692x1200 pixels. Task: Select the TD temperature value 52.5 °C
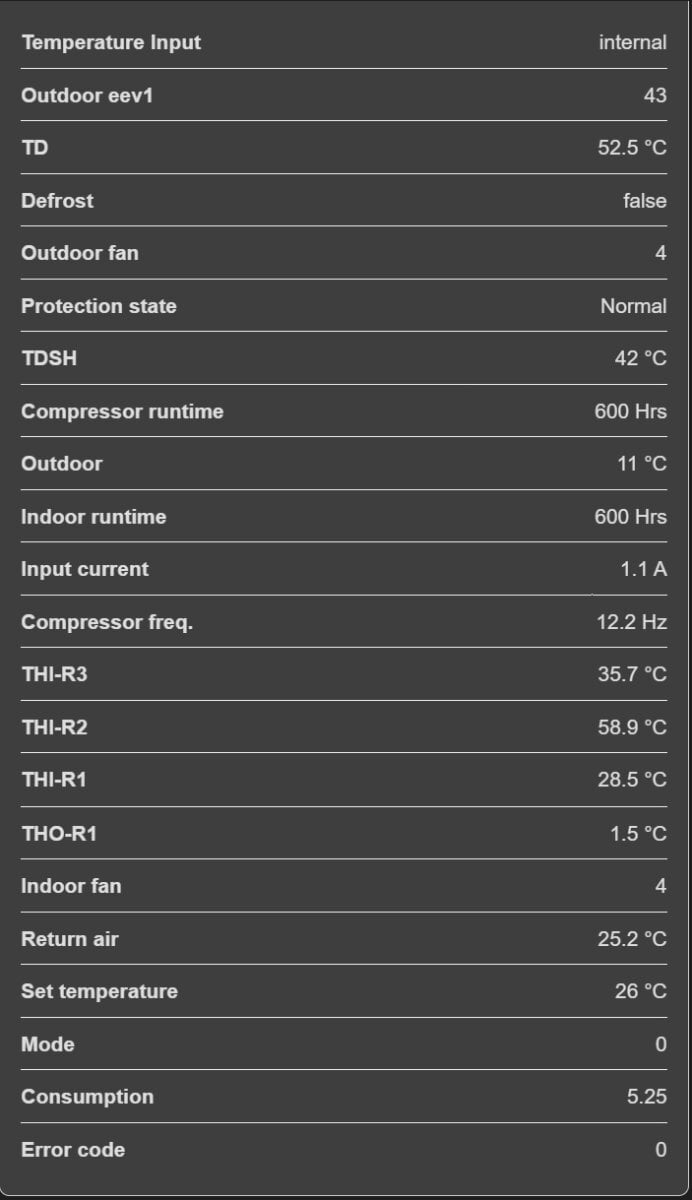631,148
